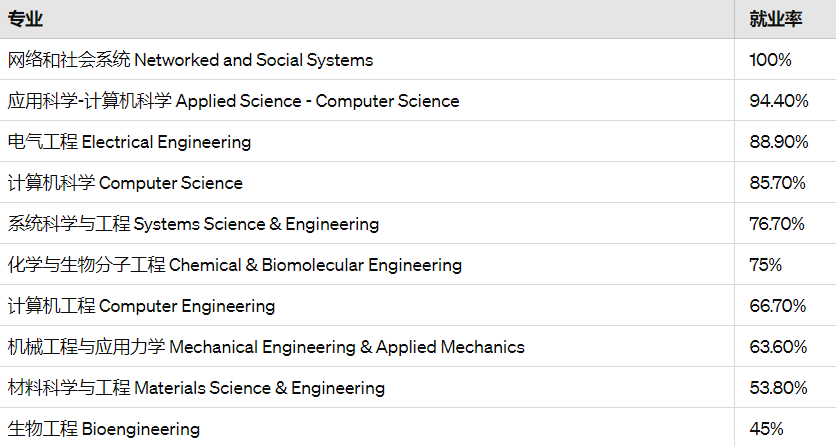Click the 85.70% employment rate cell
Viewport: 836px width, 446px height.
point(785,183)
